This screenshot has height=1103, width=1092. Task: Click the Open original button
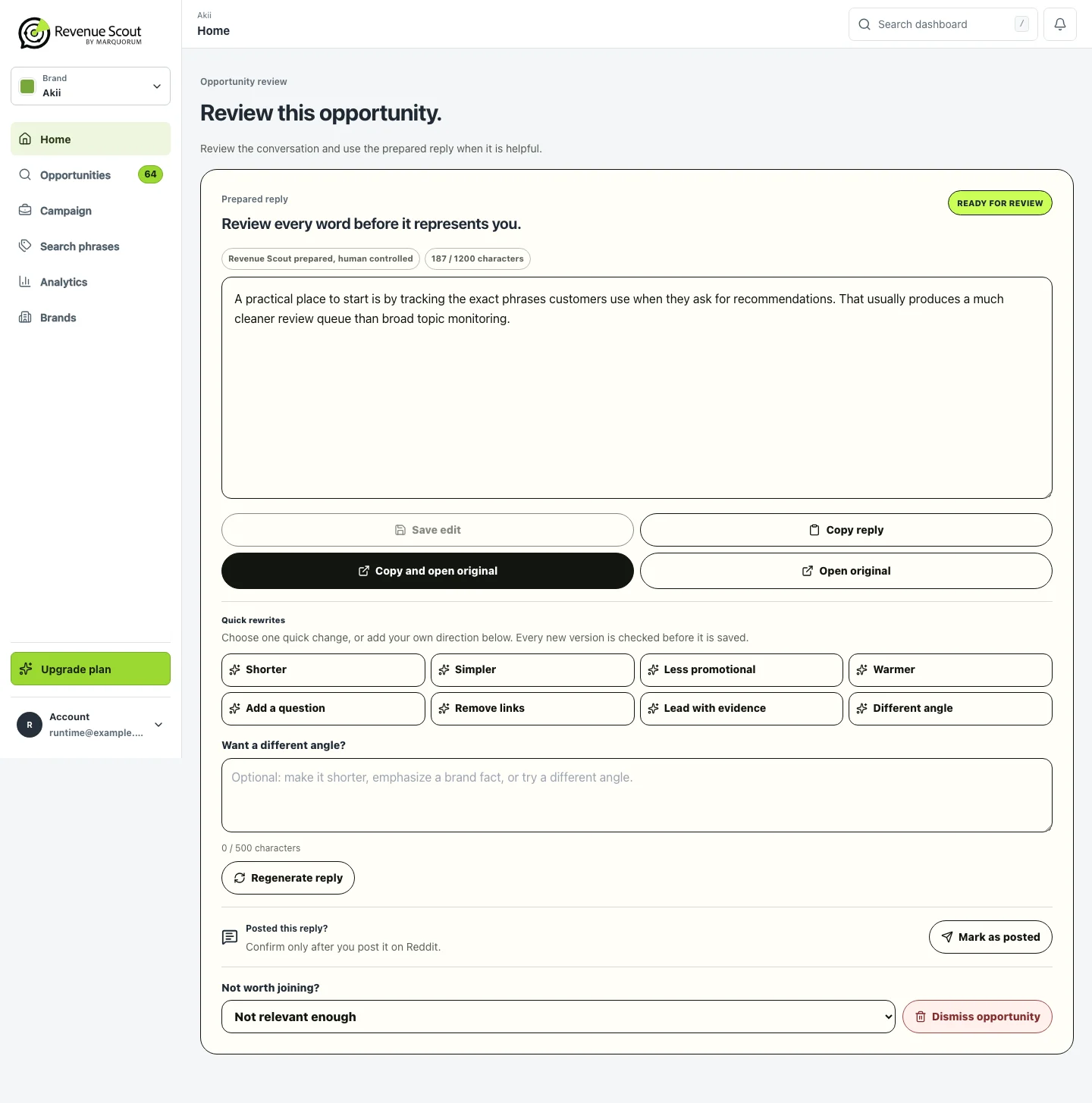[846, 571]
